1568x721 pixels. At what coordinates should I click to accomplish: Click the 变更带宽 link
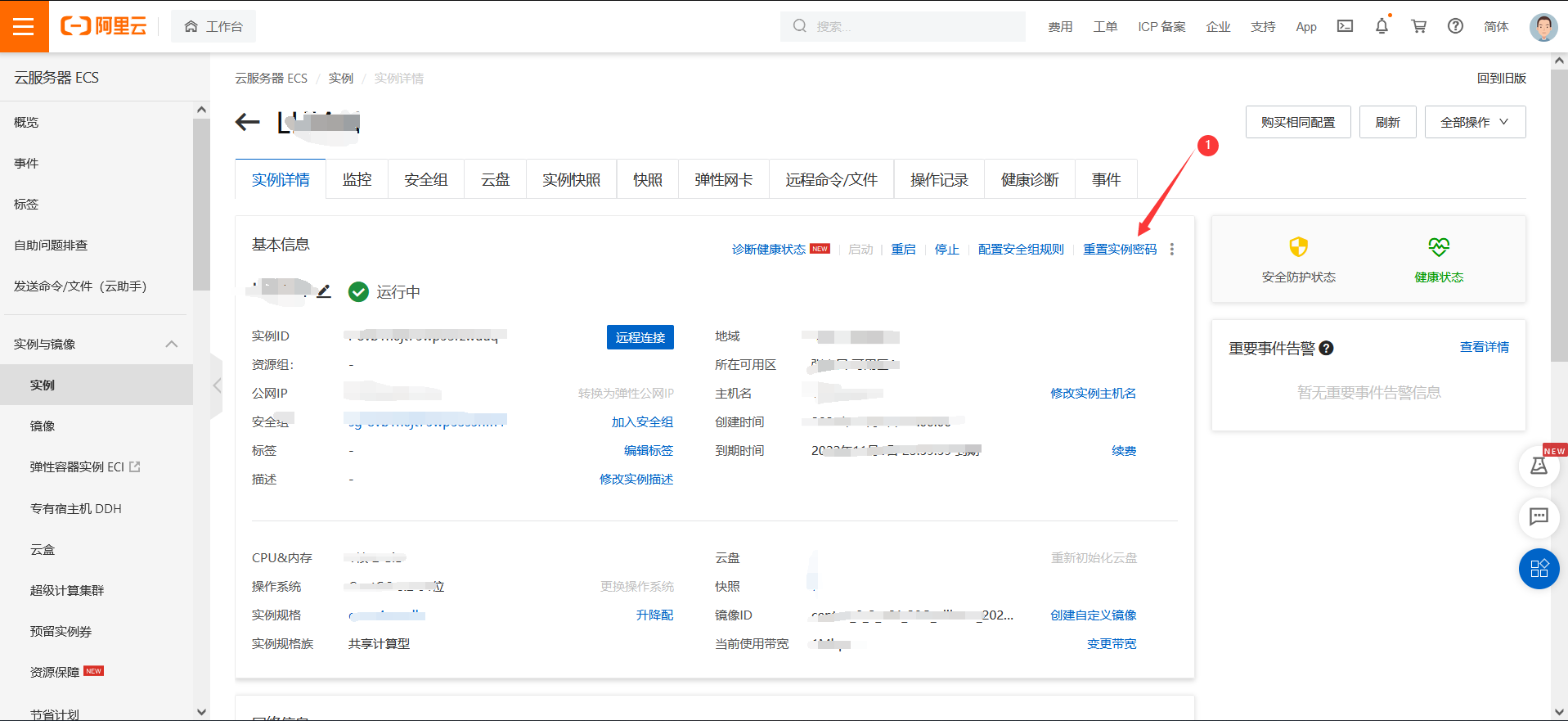click(x=1112, y=644)
